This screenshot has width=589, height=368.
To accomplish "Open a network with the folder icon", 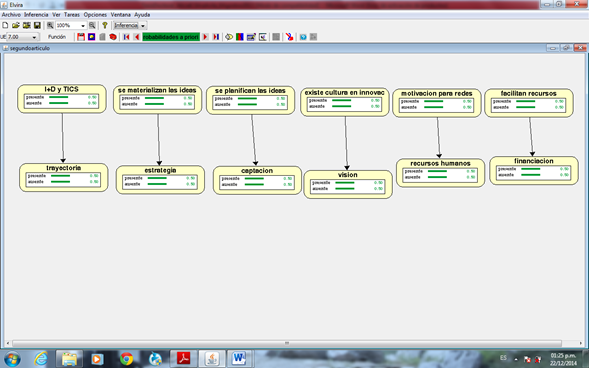I will [x=16, y=25].
